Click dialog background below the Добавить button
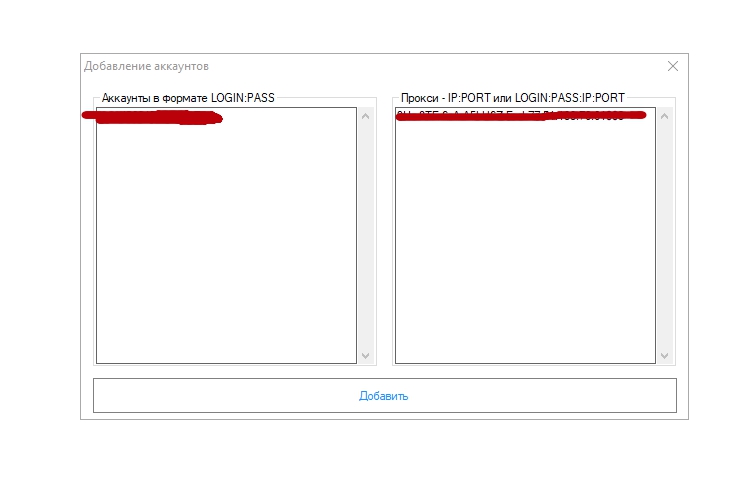This screenshot has height=477, width=755. (385, 416)
